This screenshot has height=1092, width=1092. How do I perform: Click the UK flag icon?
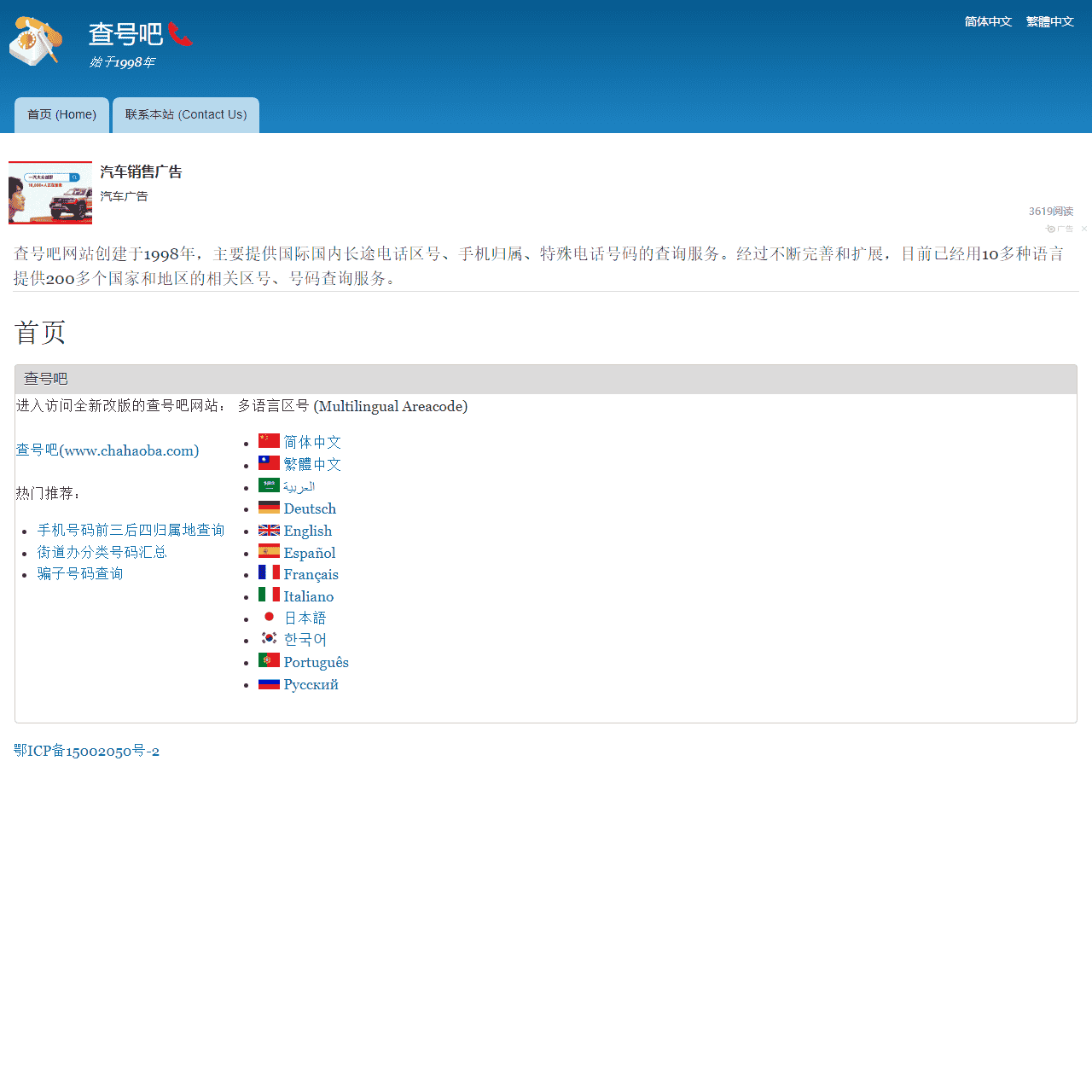[x=269, y=530]
